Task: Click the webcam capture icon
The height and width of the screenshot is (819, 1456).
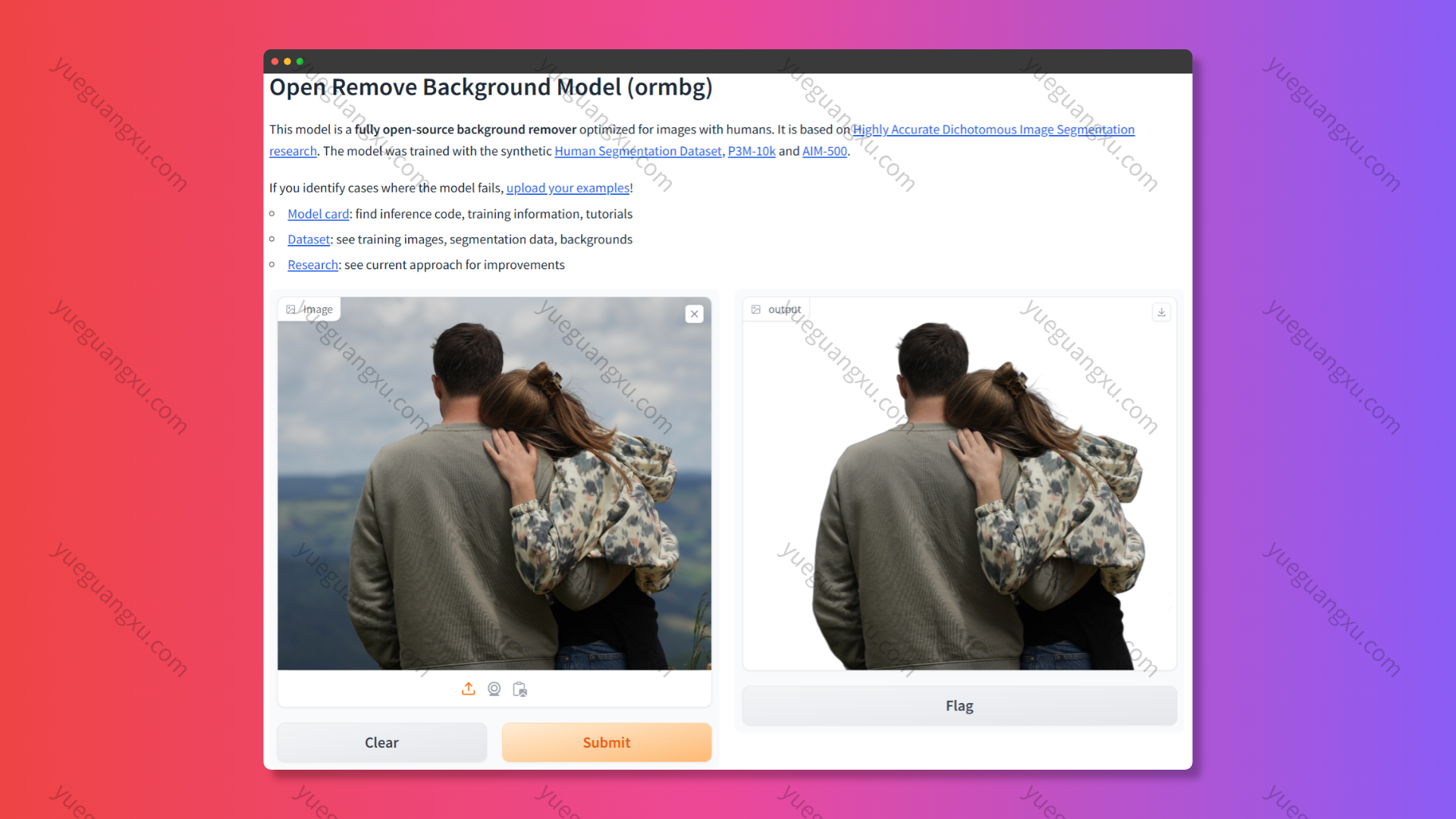Action: pos(494,689)
